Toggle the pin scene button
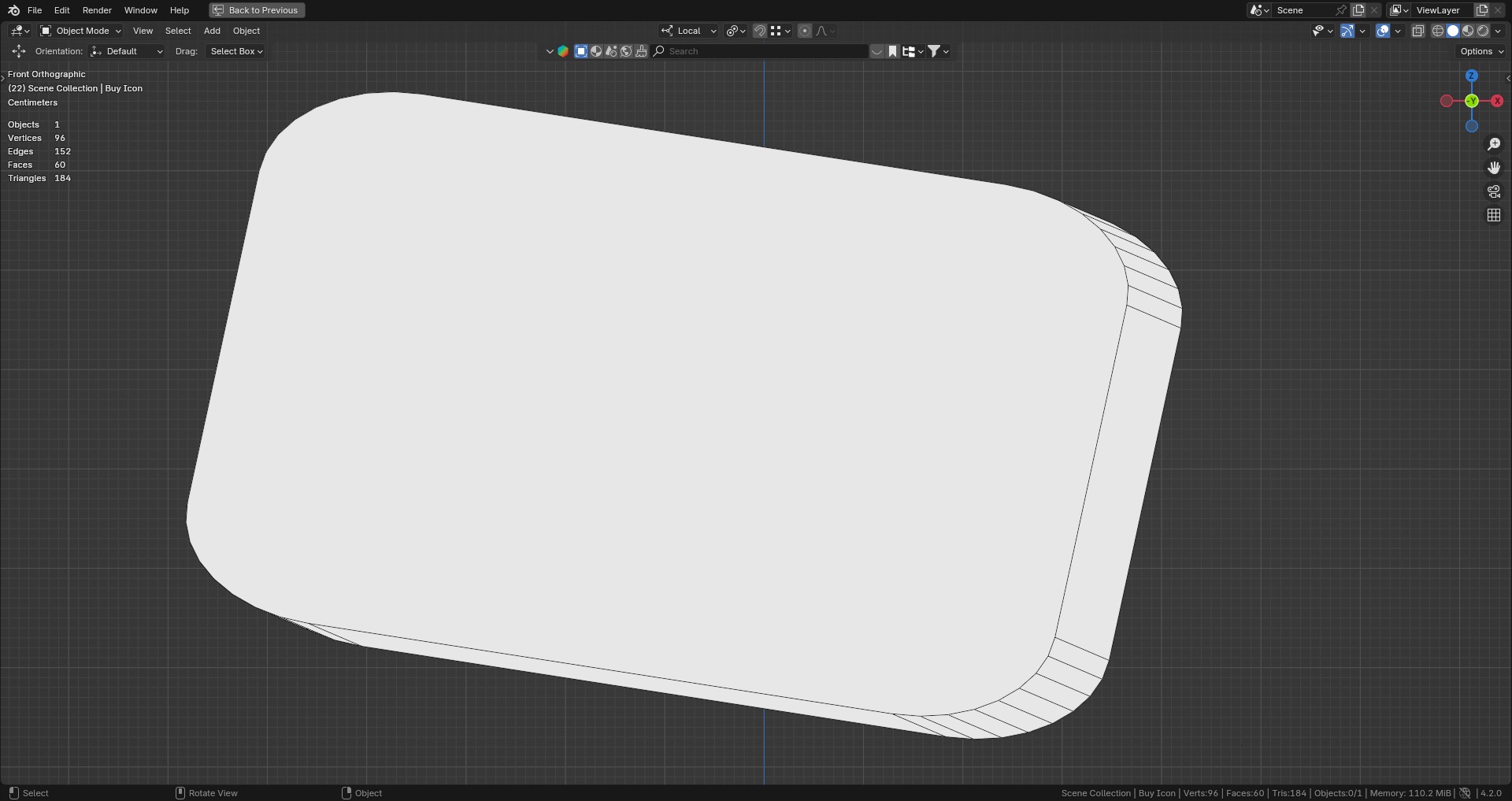 pos(1341,10)
